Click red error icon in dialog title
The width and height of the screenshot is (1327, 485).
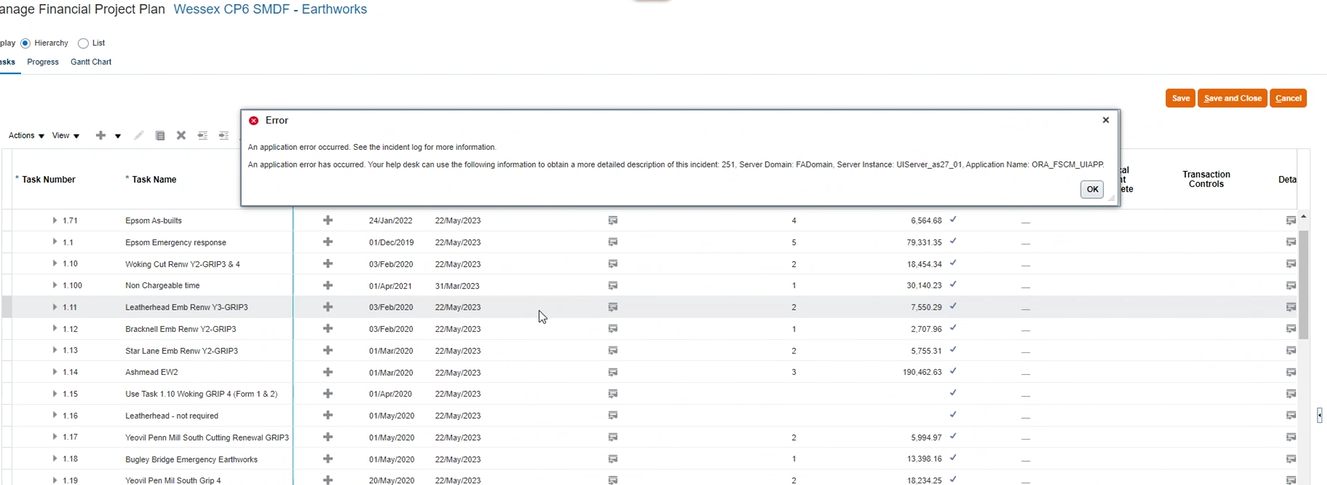[x=253, y=120]
